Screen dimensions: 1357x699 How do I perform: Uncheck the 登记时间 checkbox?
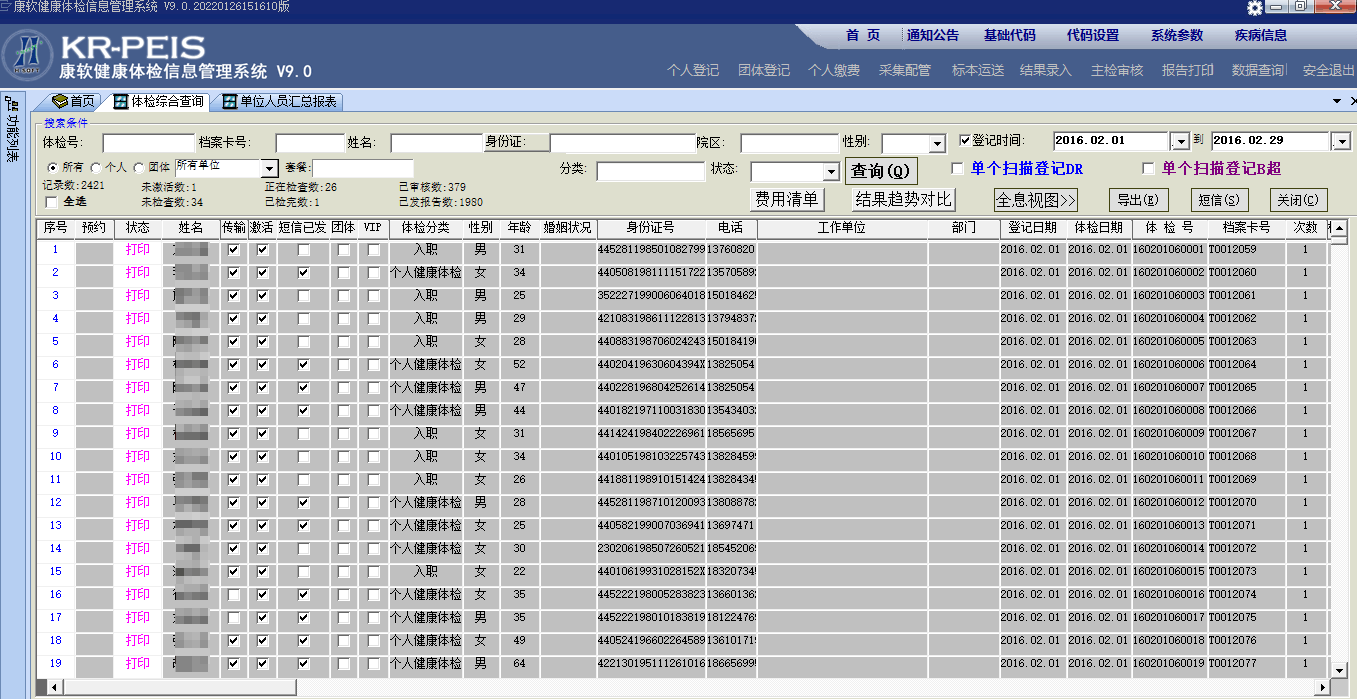click(964, 141)
